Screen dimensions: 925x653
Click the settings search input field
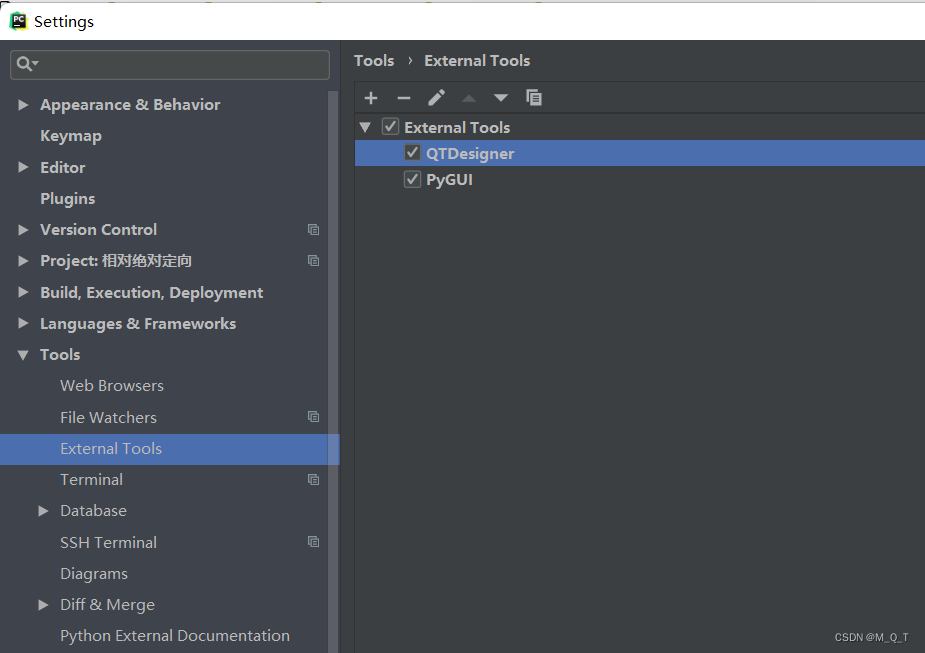180,64
